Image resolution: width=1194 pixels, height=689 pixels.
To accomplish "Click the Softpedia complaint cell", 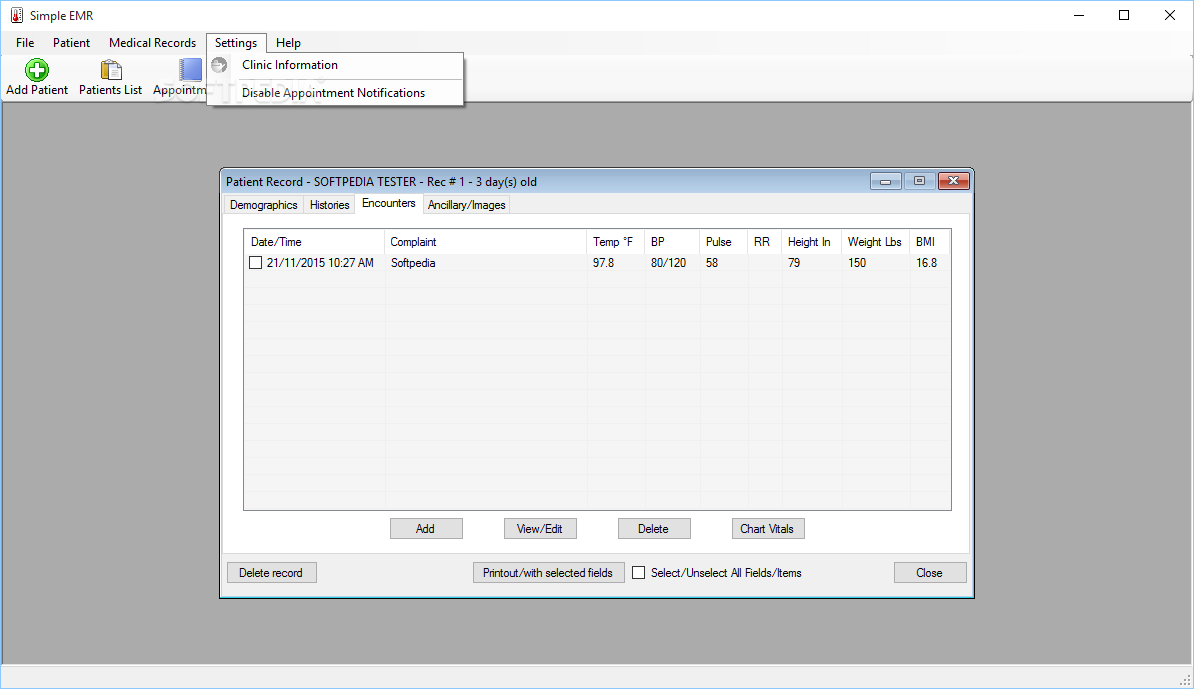I will pos(413,263).
